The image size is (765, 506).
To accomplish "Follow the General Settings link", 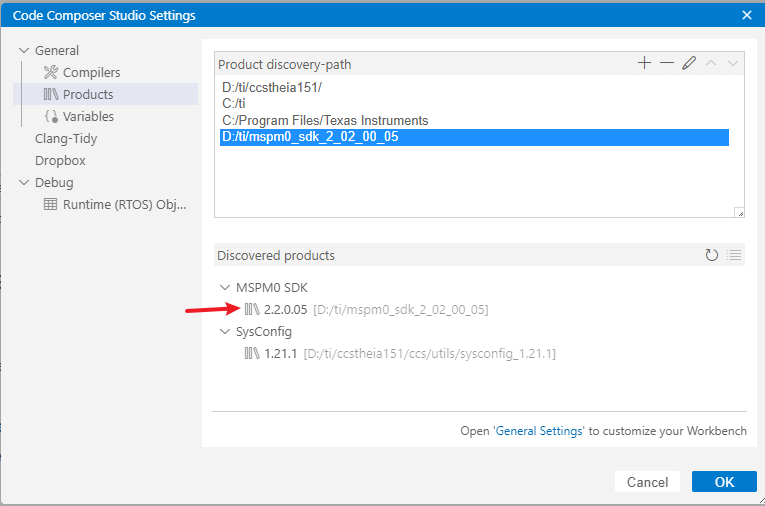I will (539, 431).
